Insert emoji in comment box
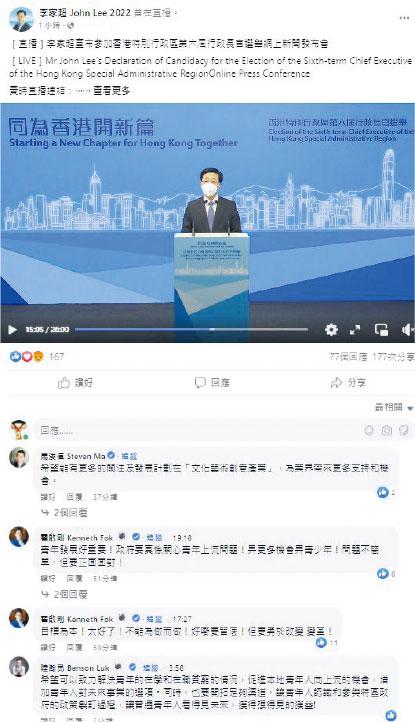The image size is (415, 722). coord(369,431)
